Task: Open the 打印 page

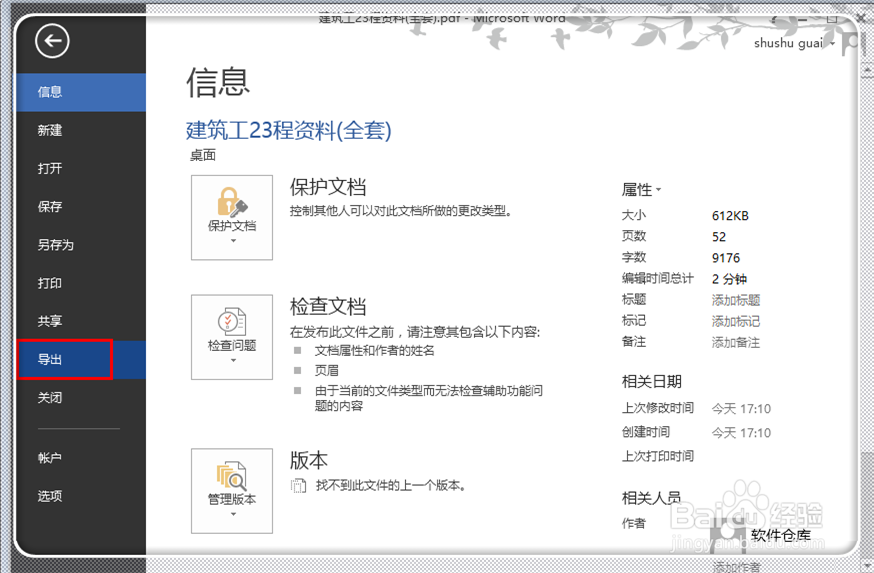Action: [81, 283]
